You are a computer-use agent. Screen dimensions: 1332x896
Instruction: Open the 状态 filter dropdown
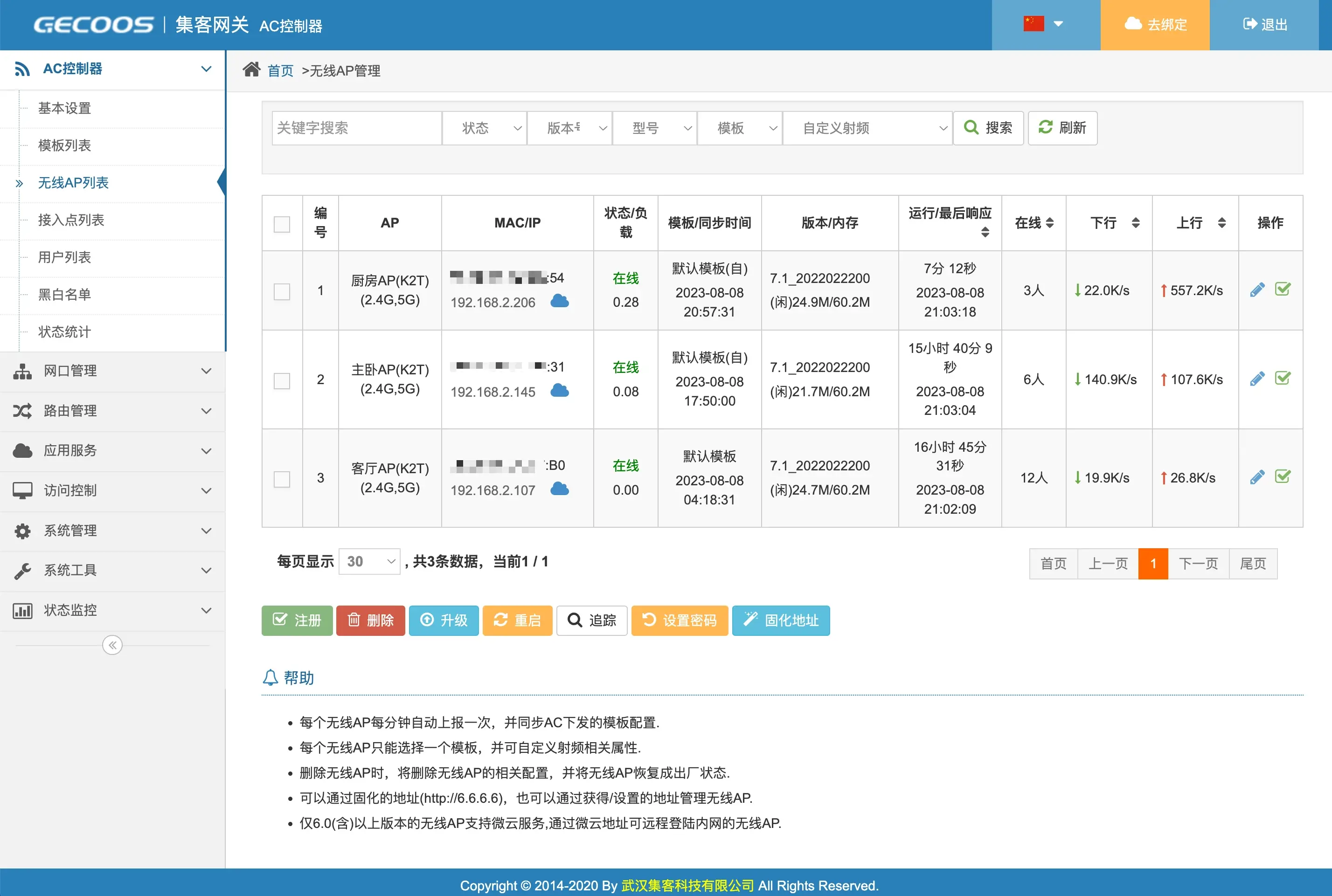point(484,128)
